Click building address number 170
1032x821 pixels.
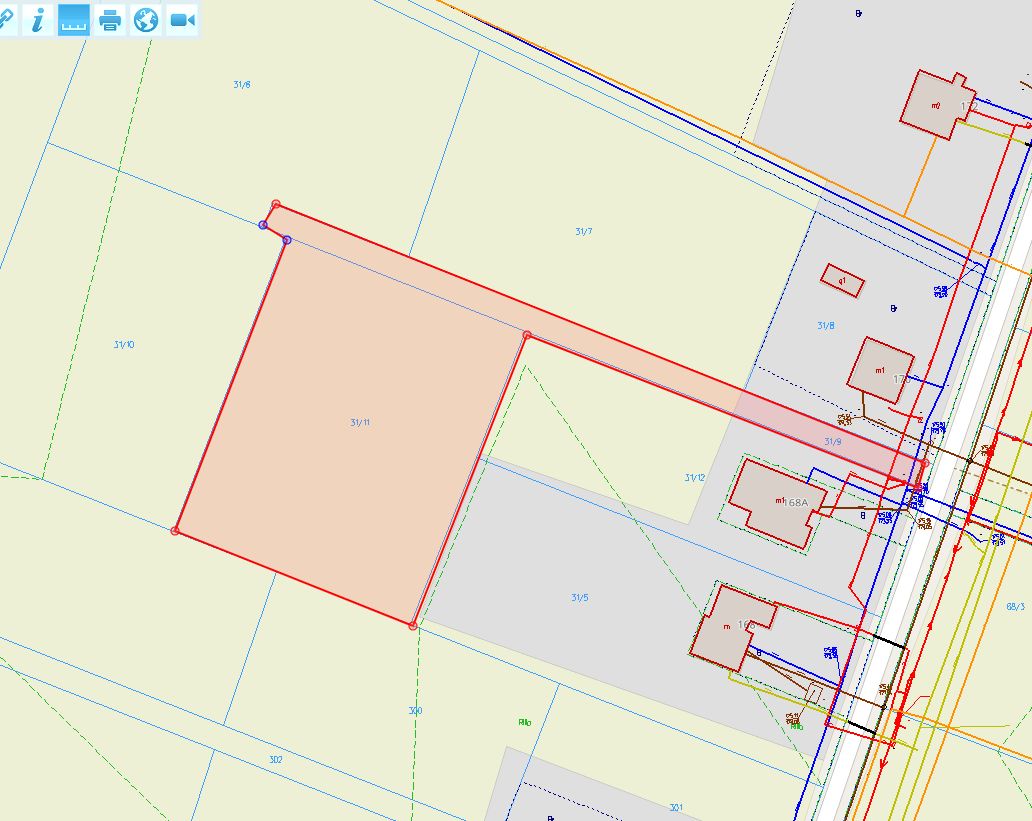point(902,379)
